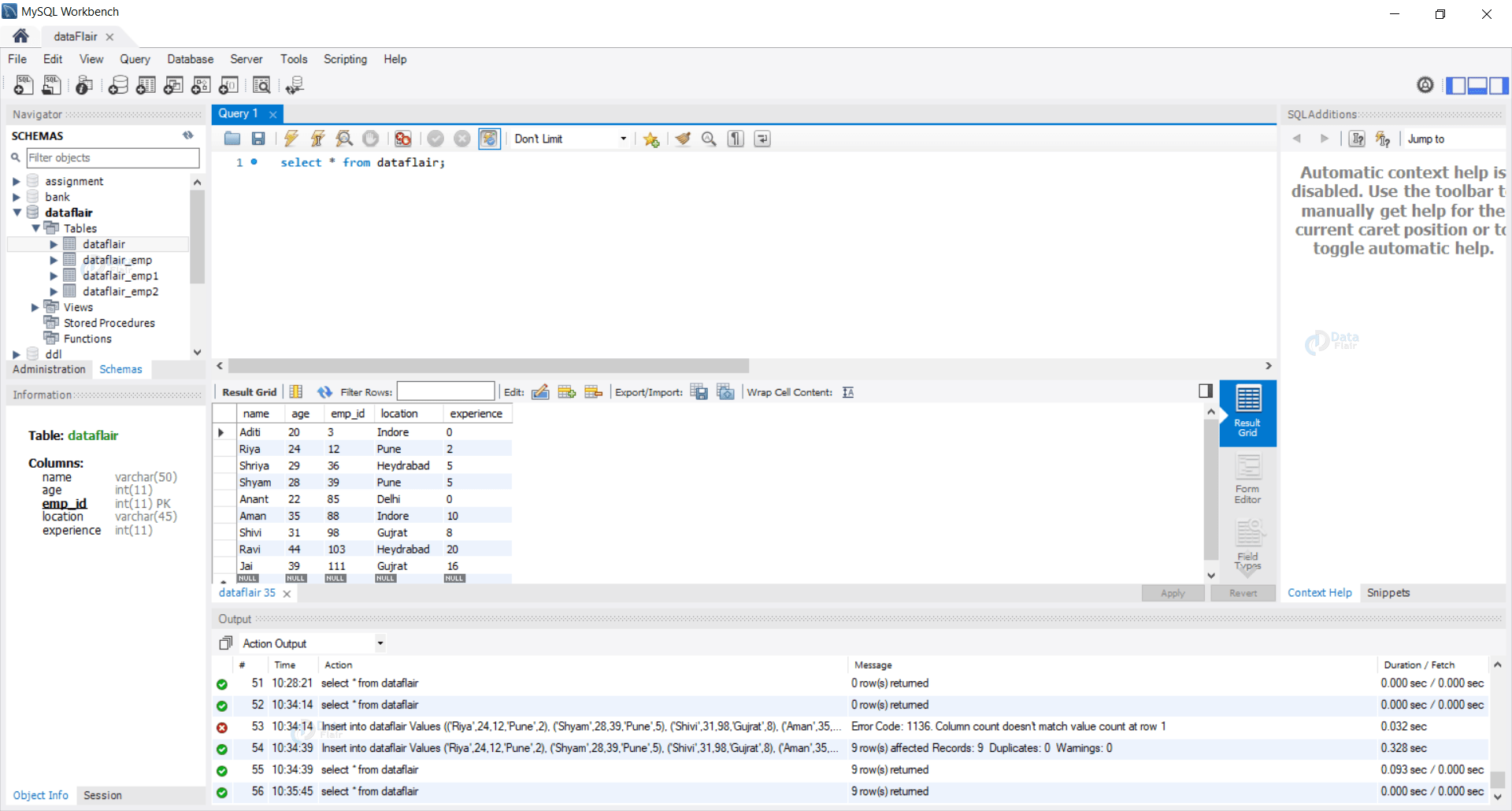This screenshot has height=811, width=1512.
Task: Create a new SQL query tab
Action: pos(23,85)
